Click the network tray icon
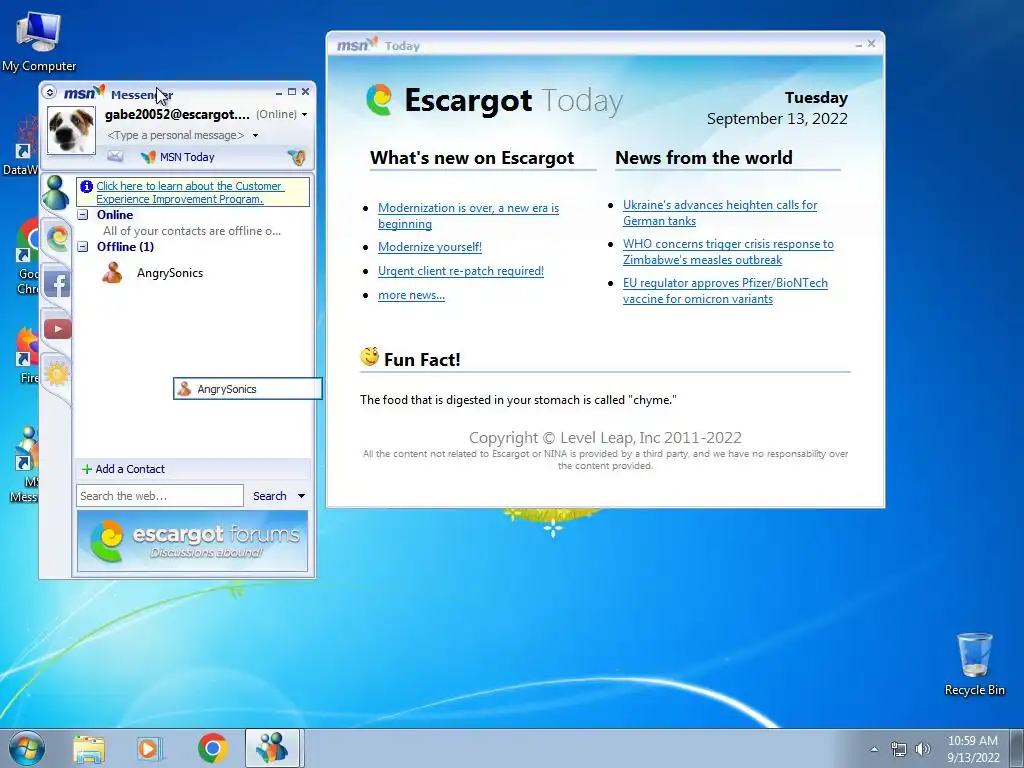The width and height of the screenshot is (1024, 768). point(899,749)
